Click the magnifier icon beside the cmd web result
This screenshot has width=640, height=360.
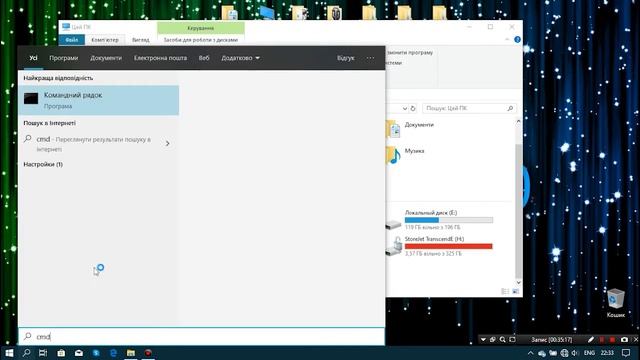tap(28, 139)
